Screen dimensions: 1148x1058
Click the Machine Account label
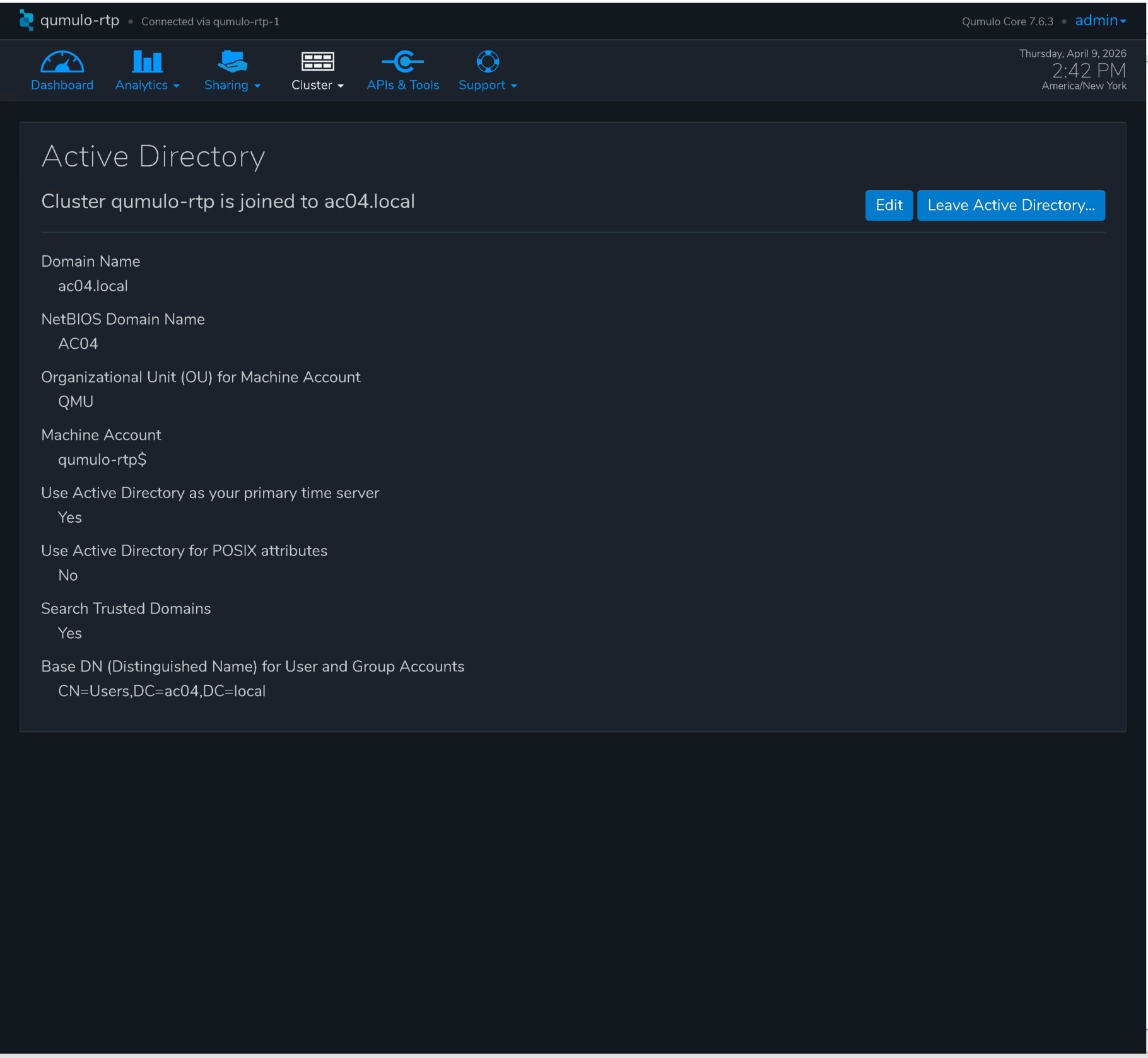[x=101, y=436]
